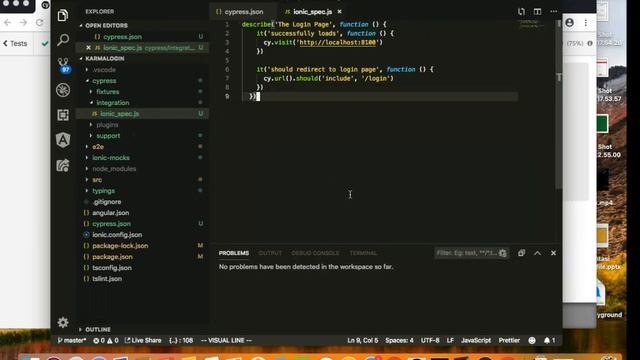Open angular.json in the explorer
Screen dimensions: 640x360
pyautogui.click(x=110, y=213)
